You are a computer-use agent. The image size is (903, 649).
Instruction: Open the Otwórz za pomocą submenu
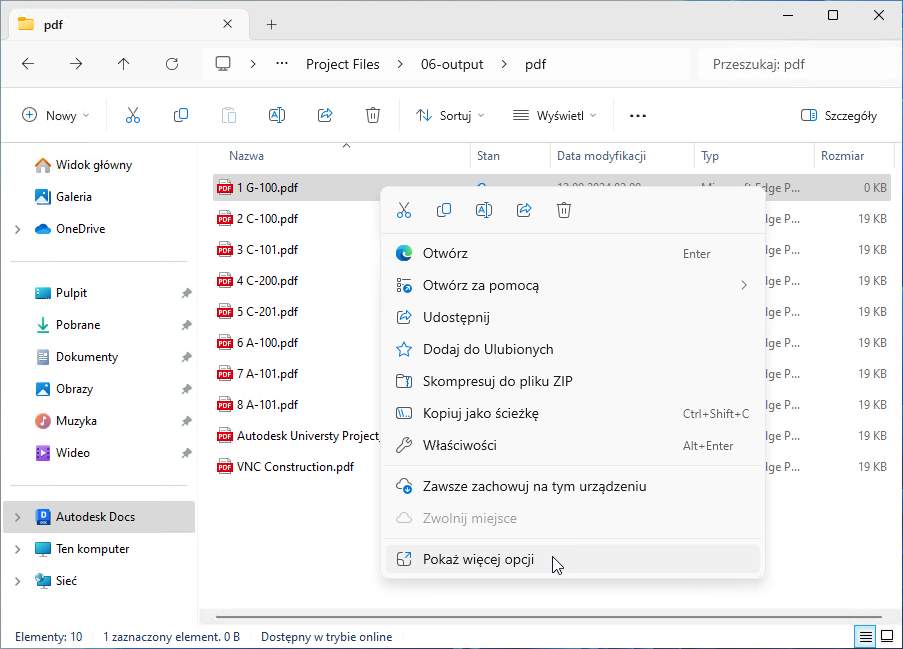(572, 285)
